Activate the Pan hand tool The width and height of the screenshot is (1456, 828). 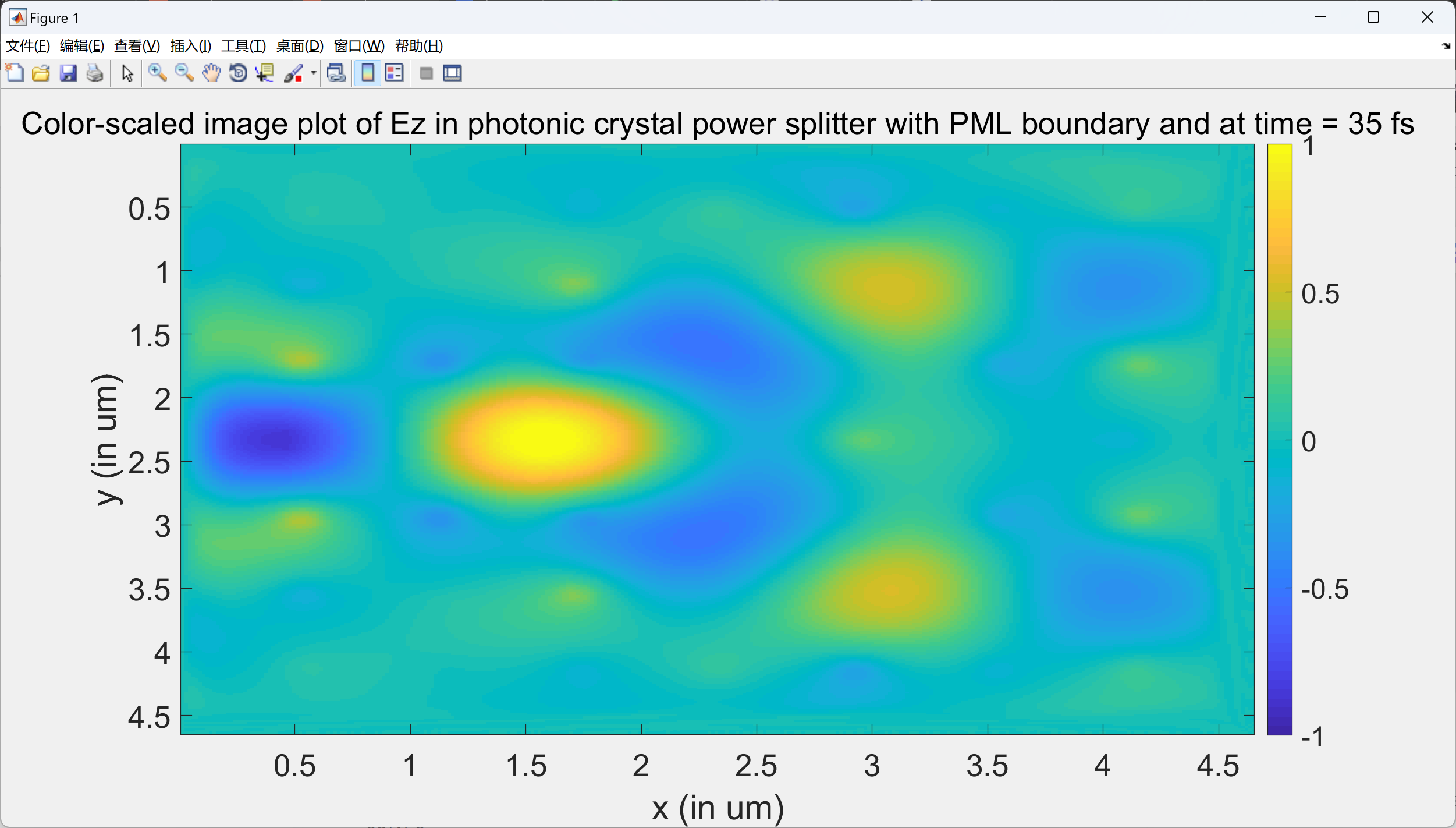211,73
